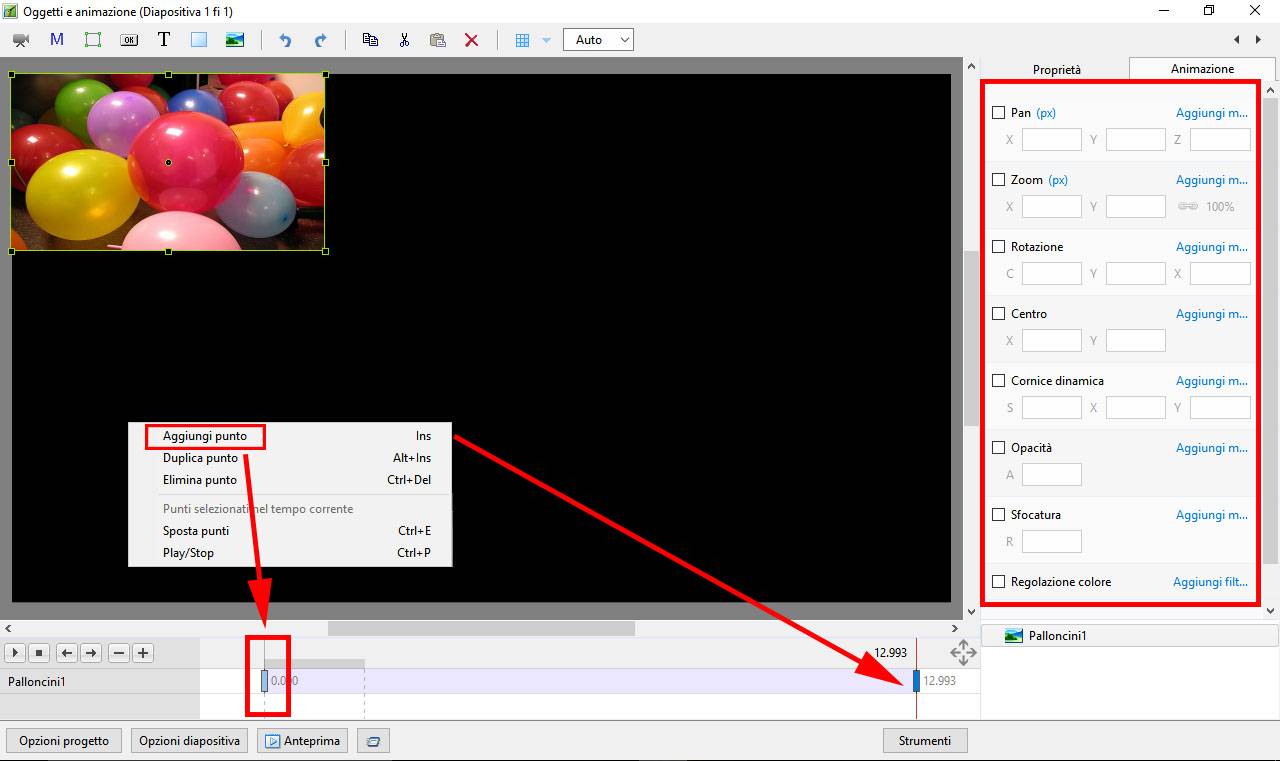Screen dimensions: 1280x761
Task: Insert an image via the landscape picture icon
Action: click(x=234, y=40)
